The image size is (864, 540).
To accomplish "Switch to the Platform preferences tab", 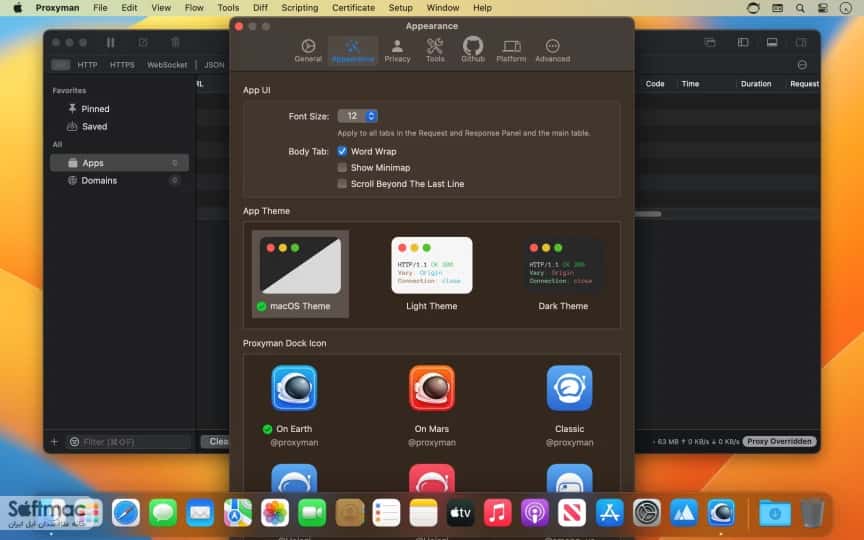I will pos(511,50).
